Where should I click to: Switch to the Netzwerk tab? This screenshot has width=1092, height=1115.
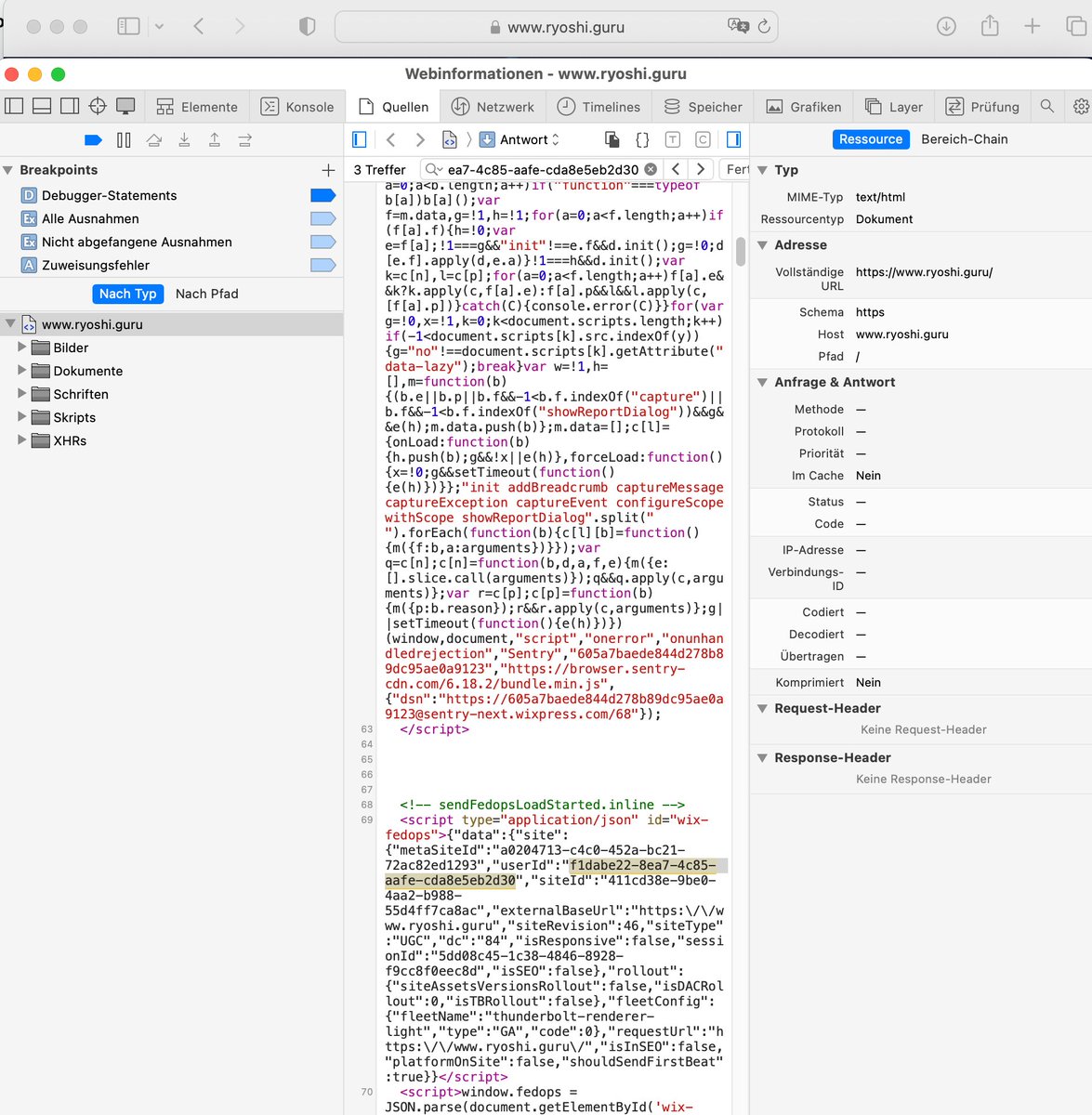point(493,107)
